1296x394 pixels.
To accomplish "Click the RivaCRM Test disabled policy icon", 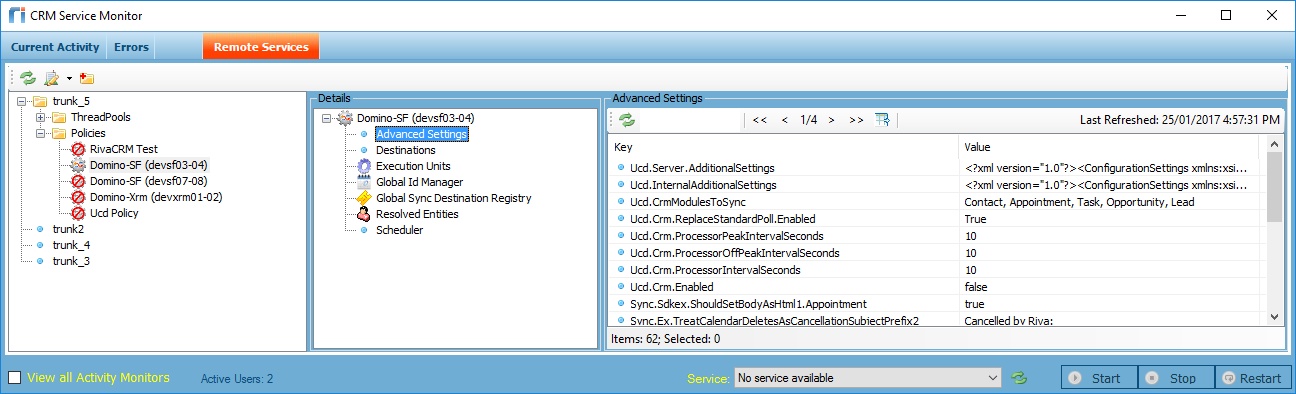I will [x=78, y=149].
